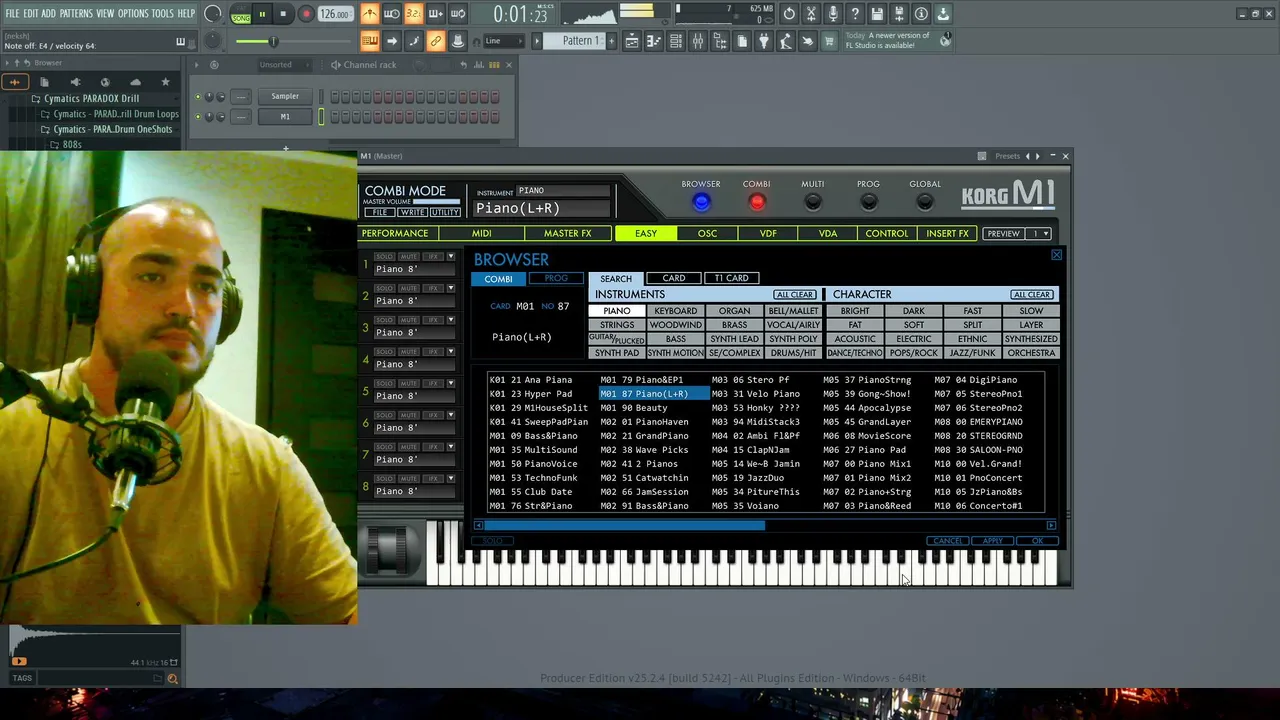This screenshot has height=720, width=1280.
Task: Switch to the OSC tab
Action: pos(707,234)
